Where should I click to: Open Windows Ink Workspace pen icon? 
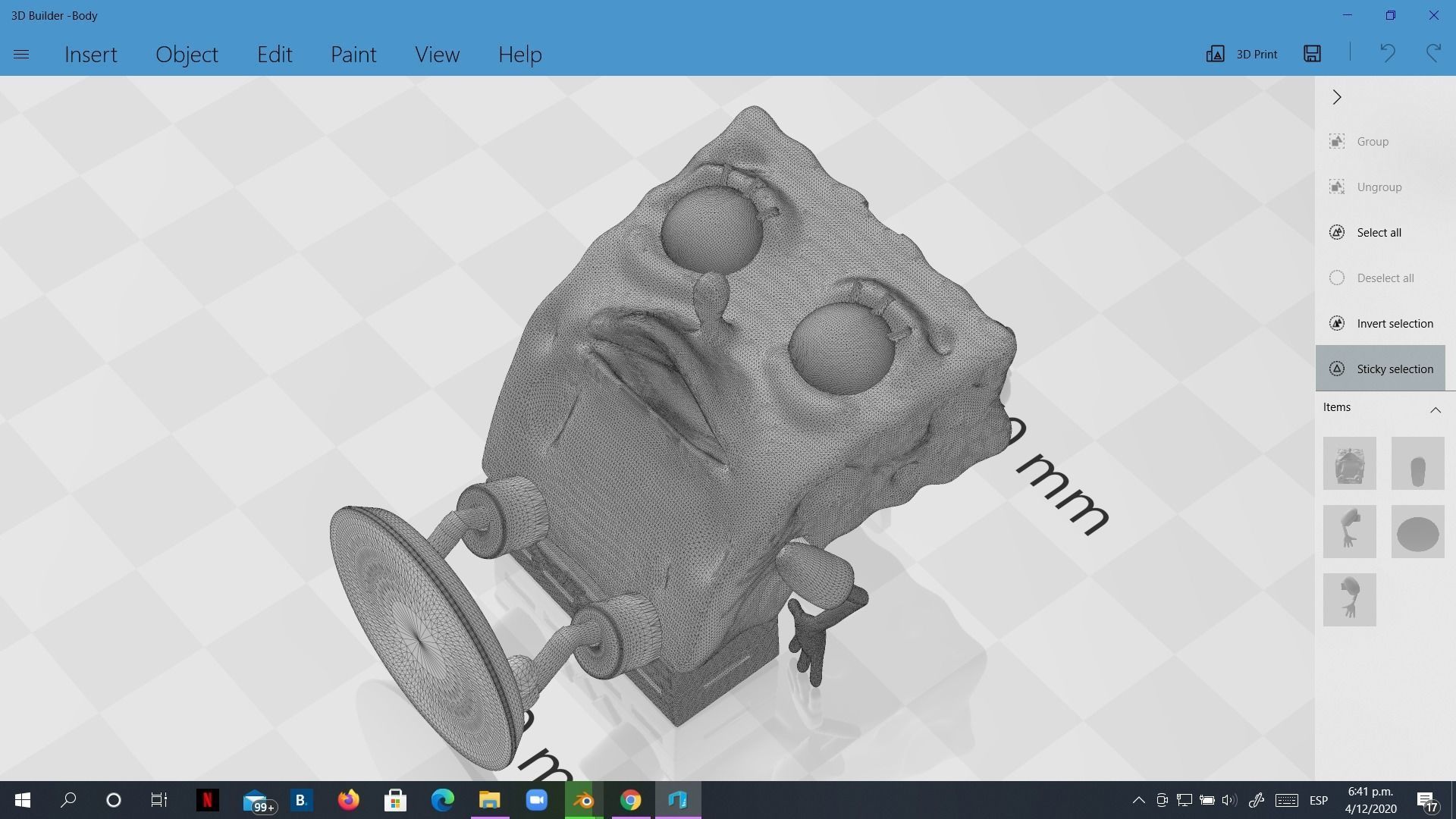click(1257, 800)
